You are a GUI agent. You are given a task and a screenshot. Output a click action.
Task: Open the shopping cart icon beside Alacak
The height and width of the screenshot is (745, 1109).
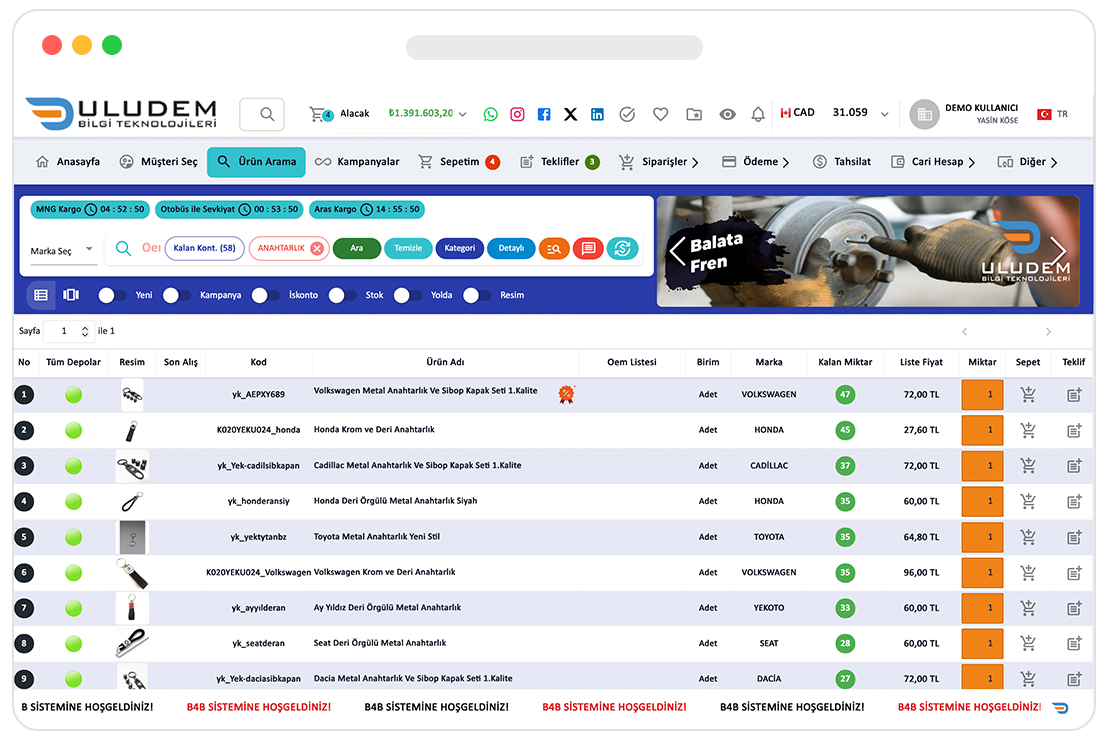coord(320,114)
